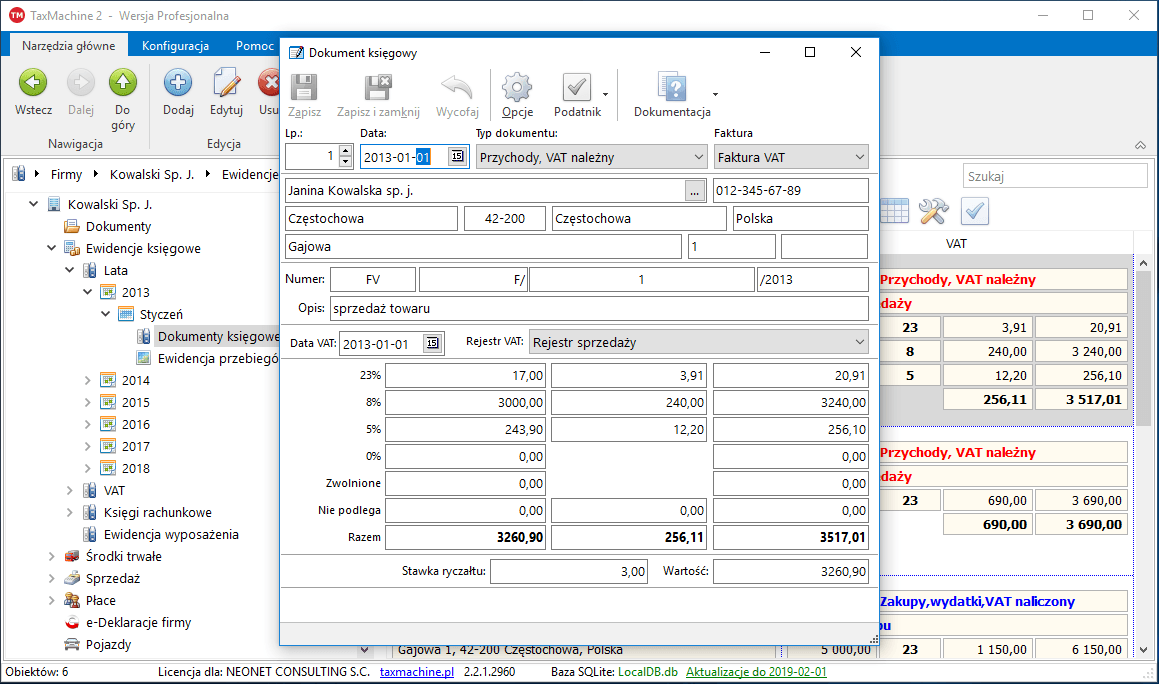
Task: Expand the 2014 year tree node
Action: tap(88, 381)
